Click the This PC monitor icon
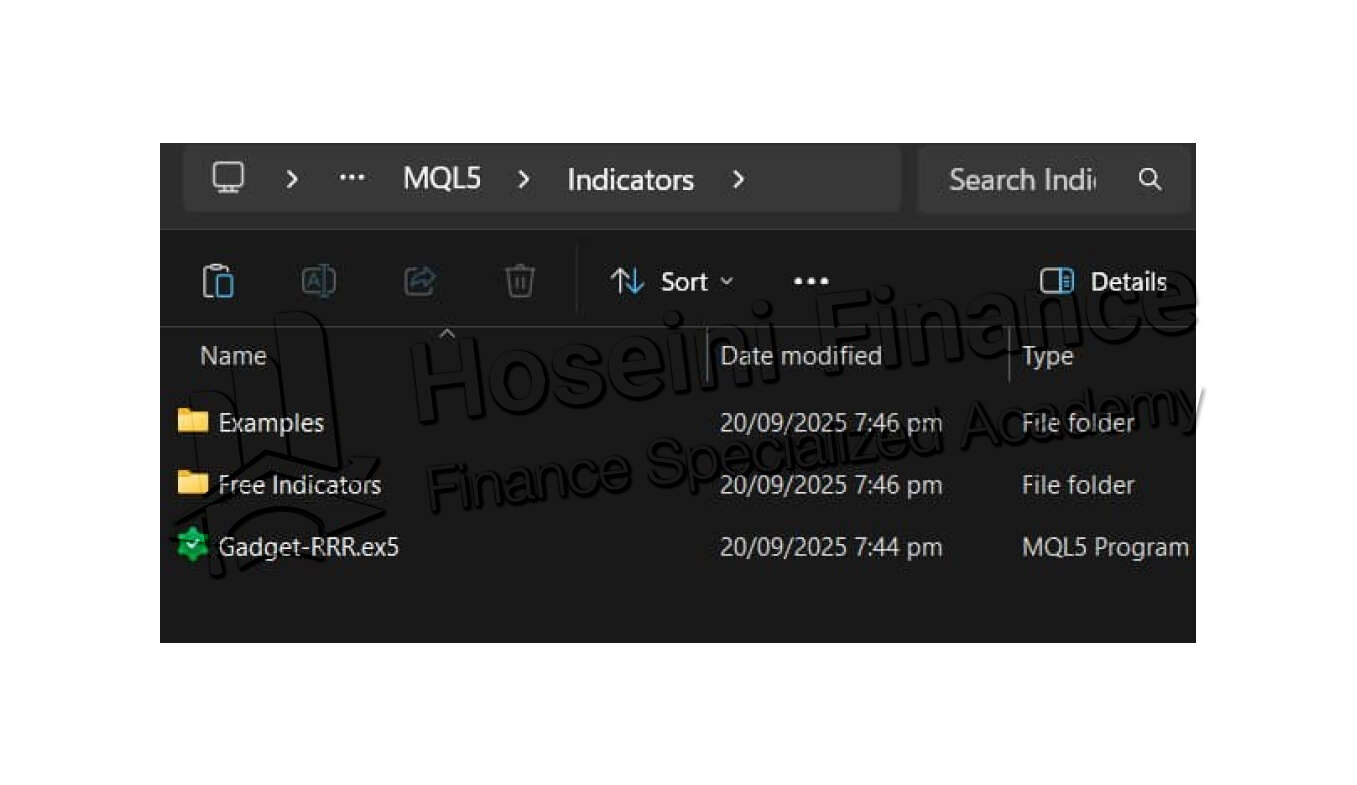Image resolution: width=1357 pixels, height=785 pixels. [228, 179]
